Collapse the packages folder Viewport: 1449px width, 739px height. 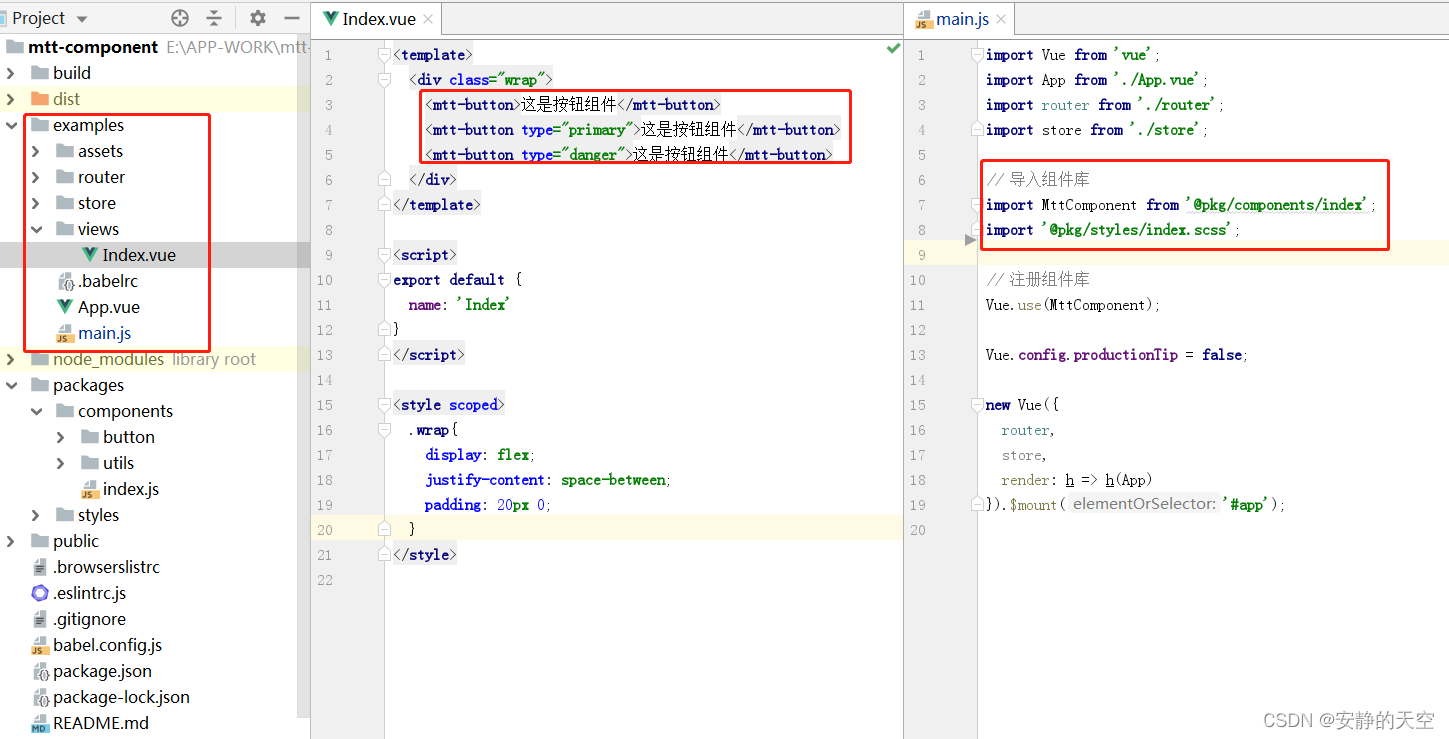pos(11,385)
